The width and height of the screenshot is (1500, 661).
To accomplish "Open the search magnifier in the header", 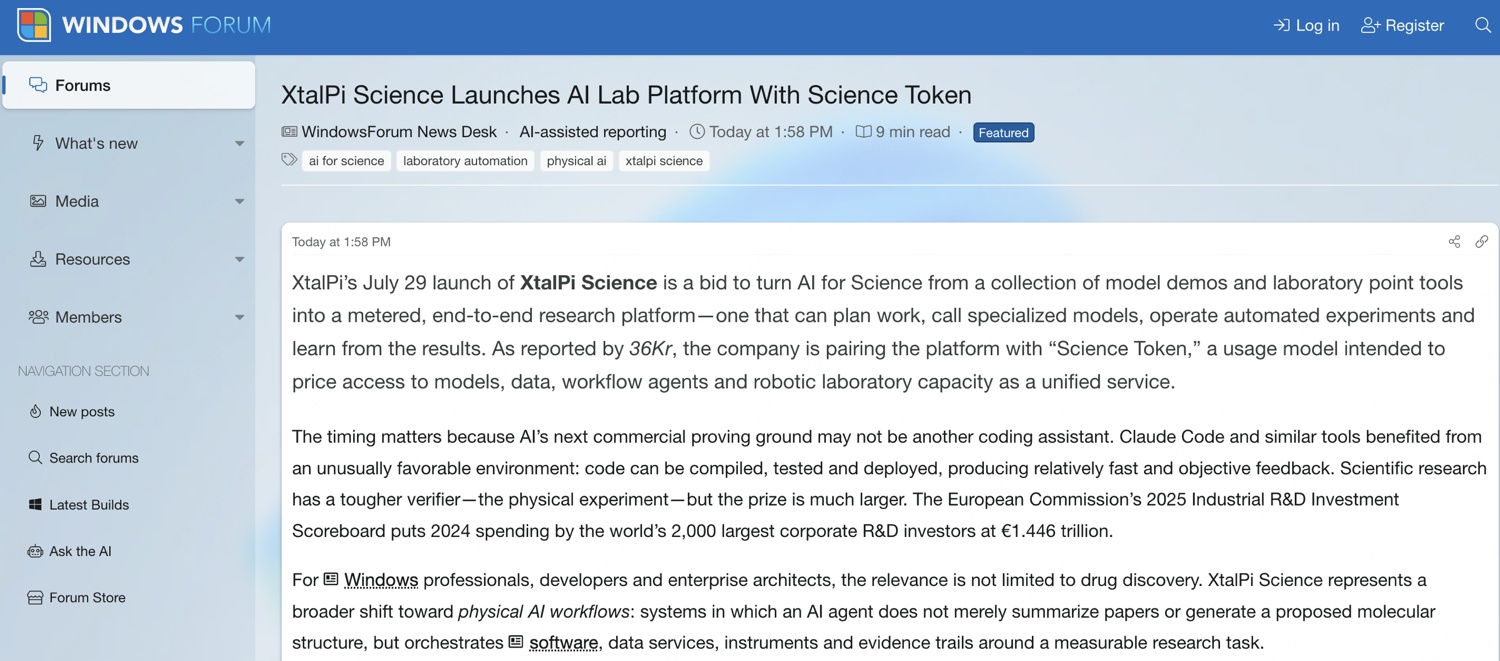I will [1483, 25].
